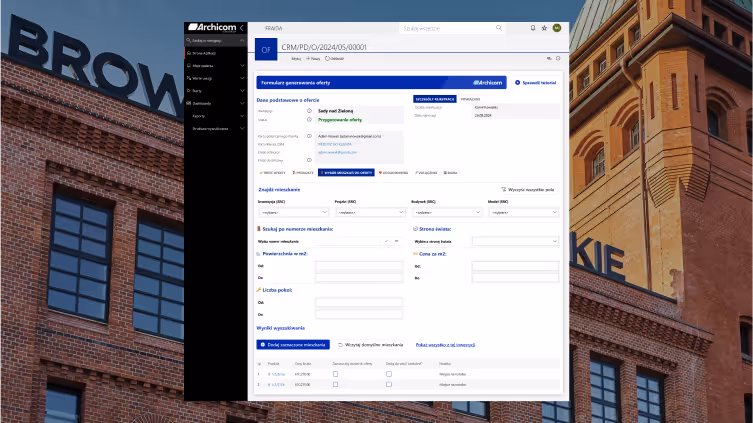The image size is (753, 423).
Task: Collapse the Archicom sidebar with arrow icon
Action: (x=241, y=28)
